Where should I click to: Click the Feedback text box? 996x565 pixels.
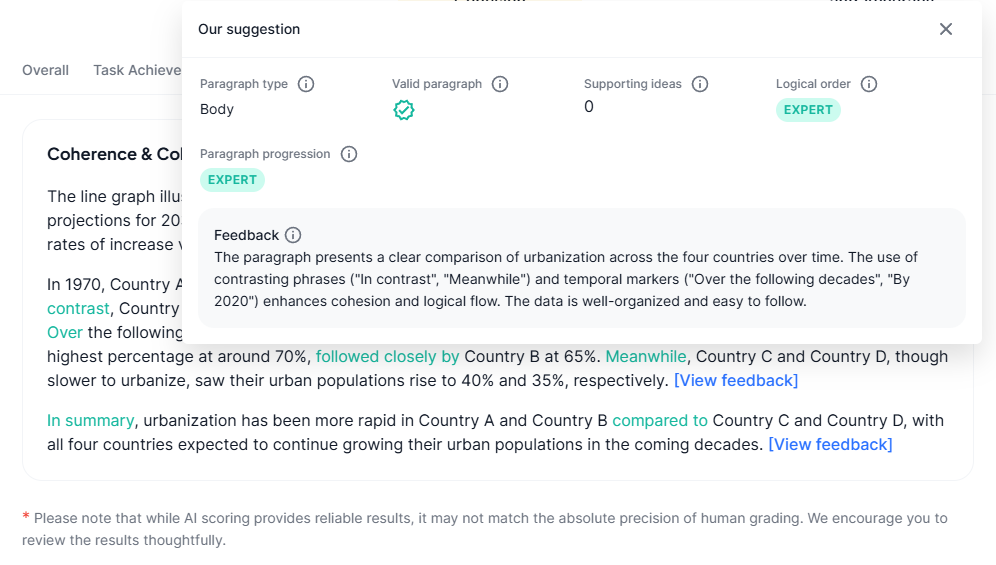pos(582,268)
